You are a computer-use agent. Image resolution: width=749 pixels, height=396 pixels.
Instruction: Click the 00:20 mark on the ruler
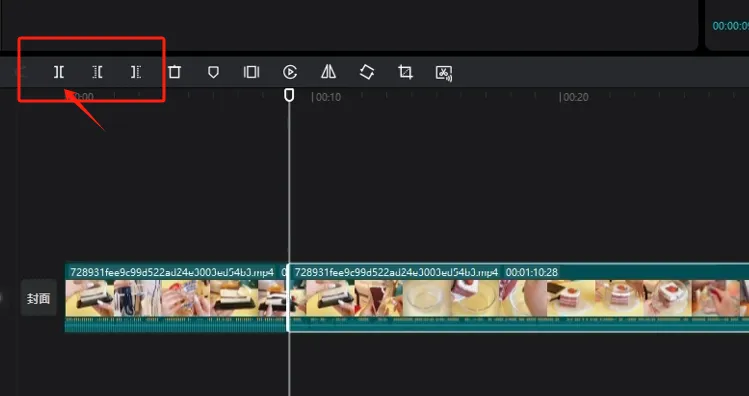click(x=574, y=97)
